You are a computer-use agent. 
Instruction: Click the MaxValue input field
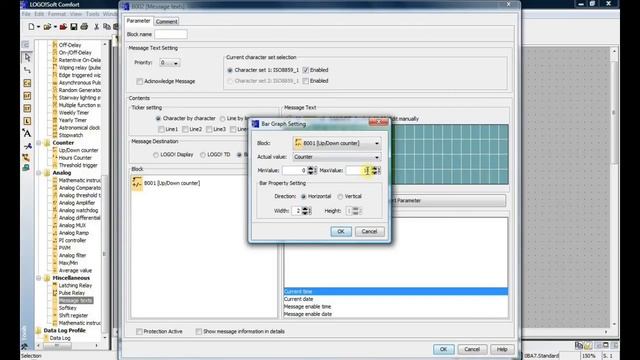pyautogui.click(x=358, y=171)
